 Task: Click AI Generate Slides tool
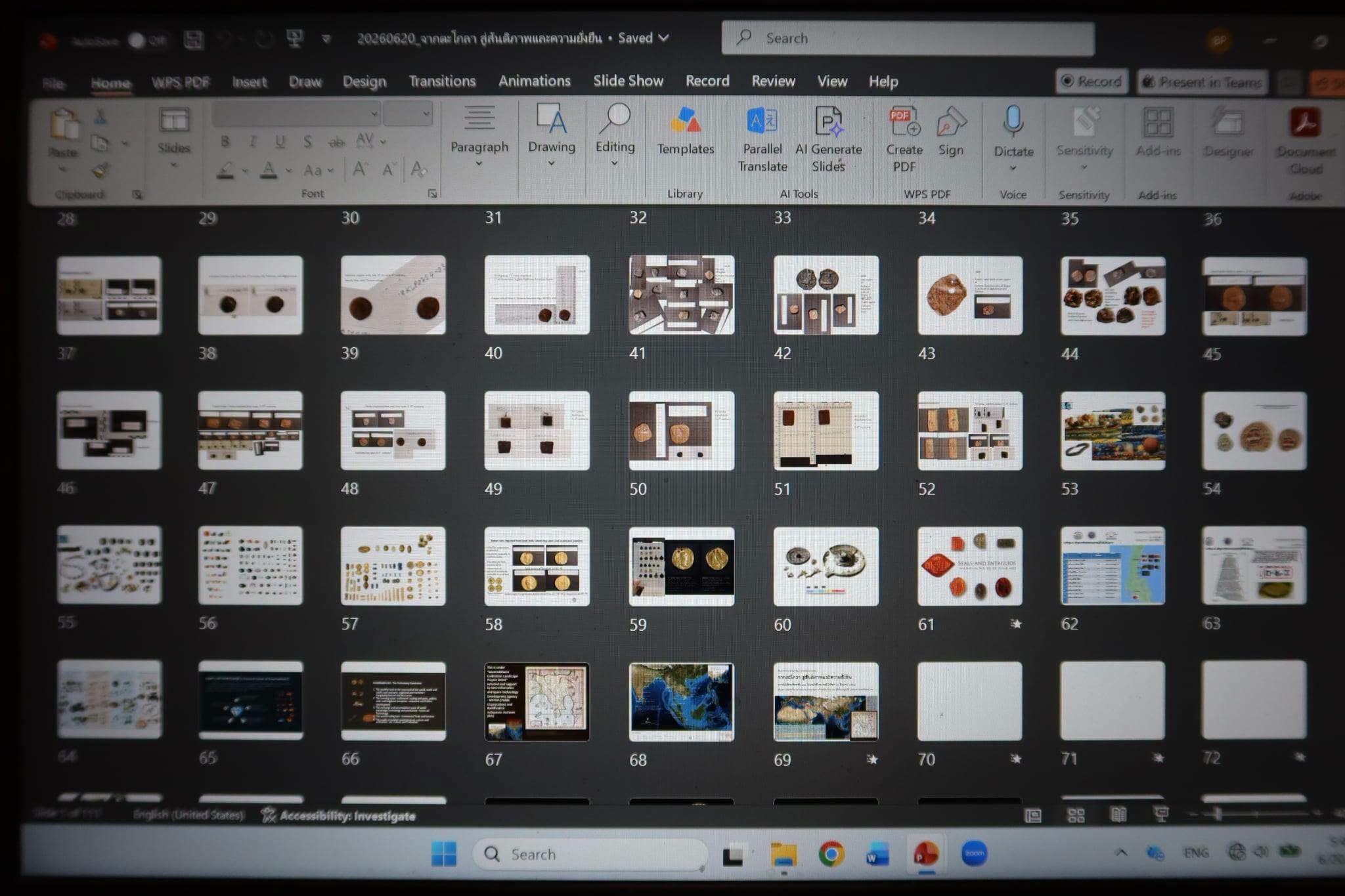829,139
